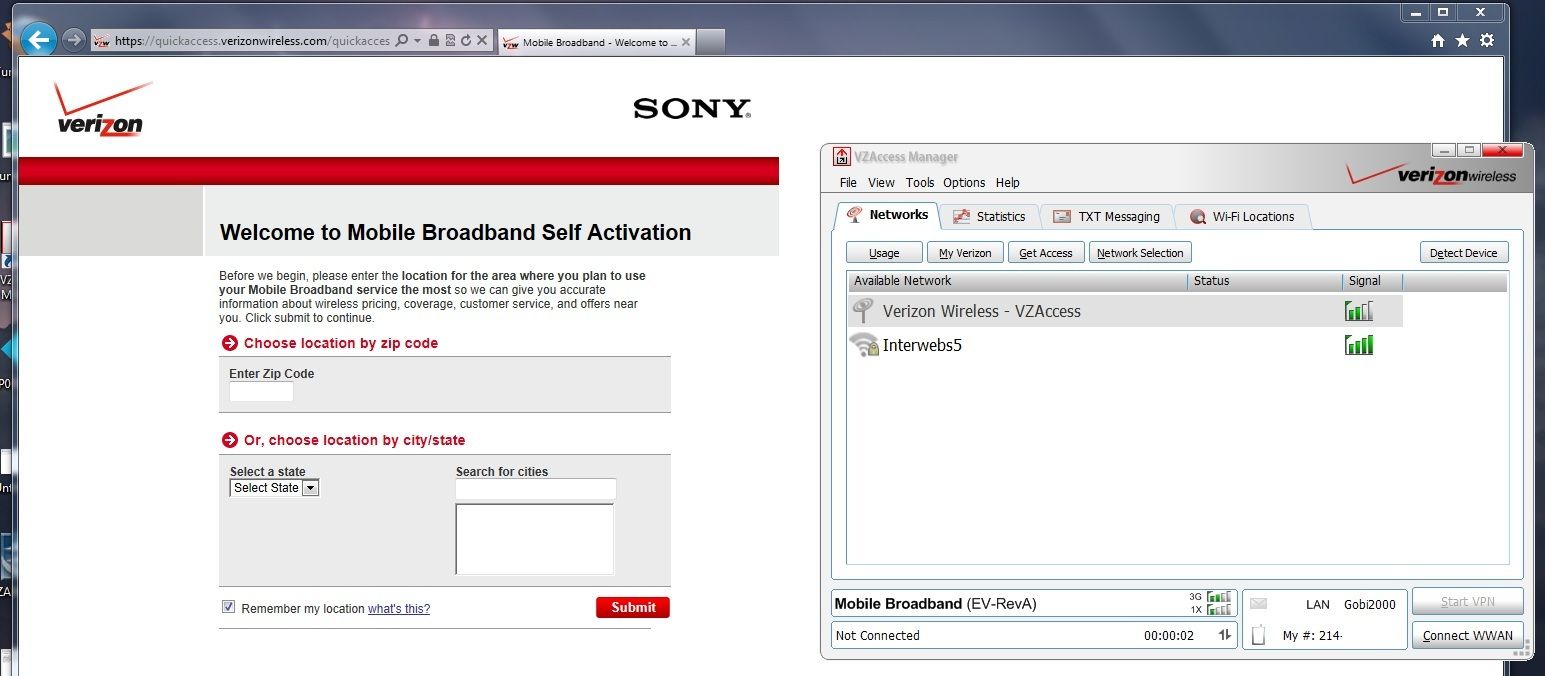Image resolution: width=1545 pixels, height=676 pixels.
Task: Click the Enter Zip Code field
Action: point(261,392)
